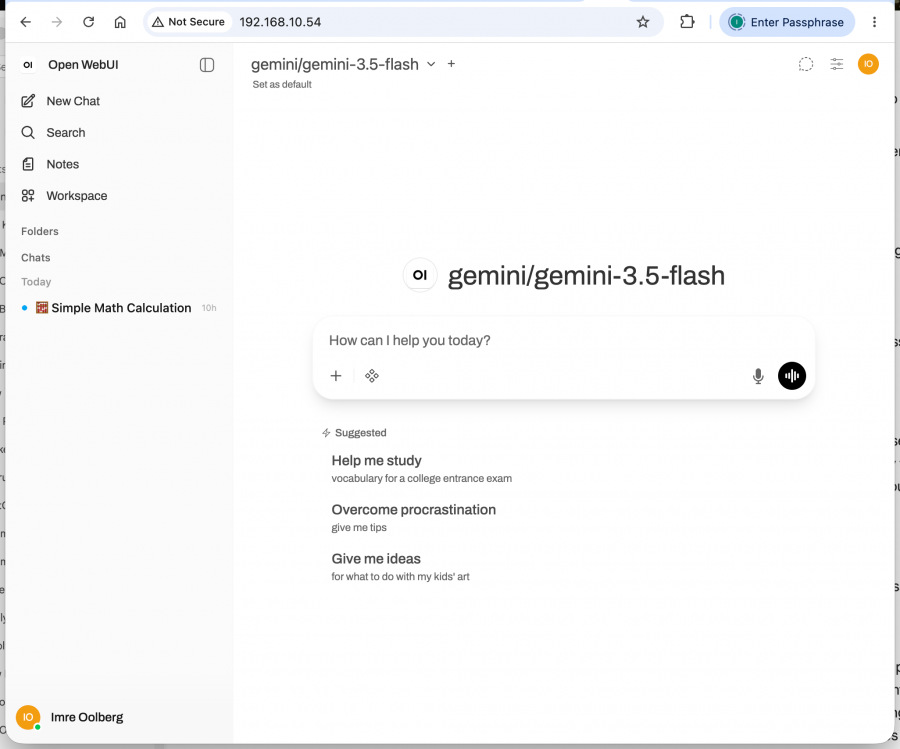900x749 pixels.
Task: Click the Search magnifier icon
Action: click(x=28, y=133)
